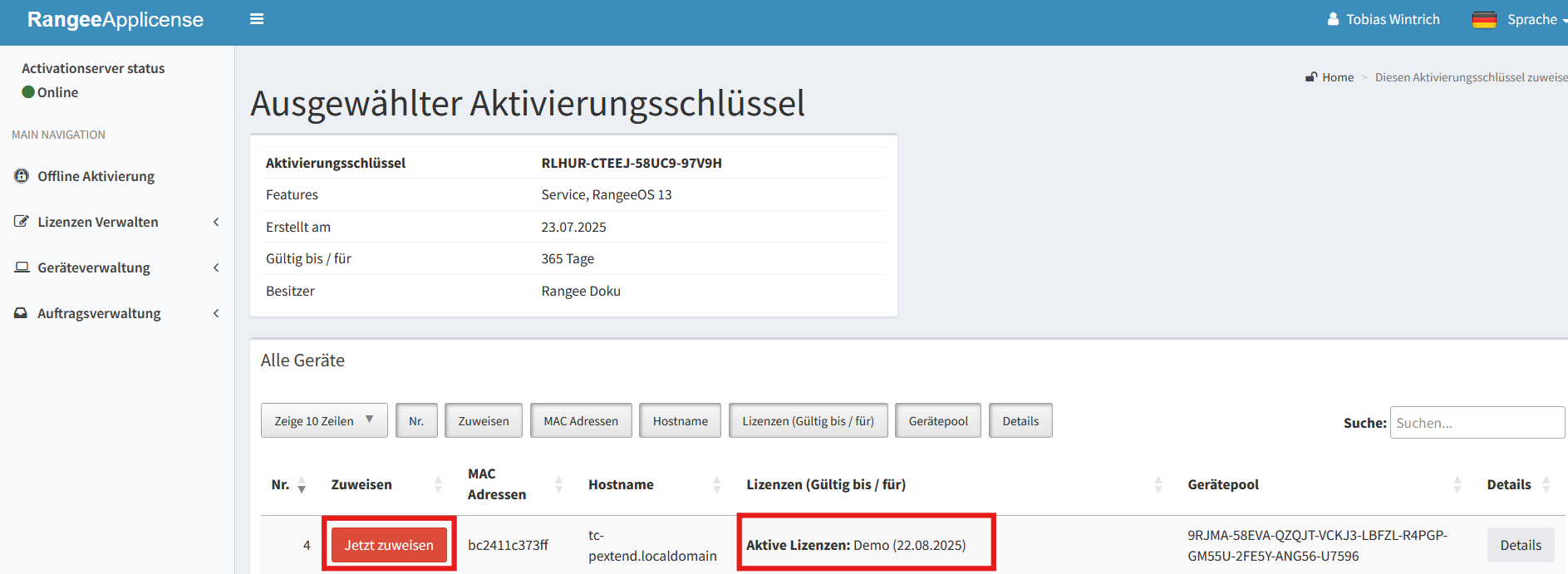Click the Geräteverwaltung laptop icon
Screen dimensions: 1568x574
coord(22,267)
